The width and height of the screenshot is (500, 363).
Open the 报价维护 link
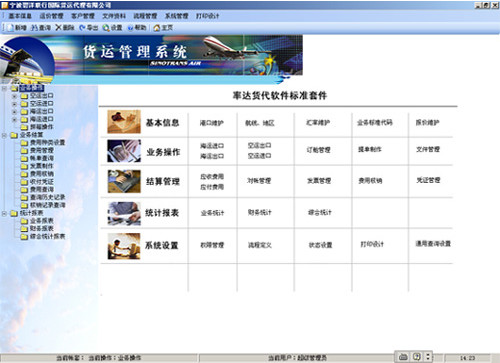427,123
